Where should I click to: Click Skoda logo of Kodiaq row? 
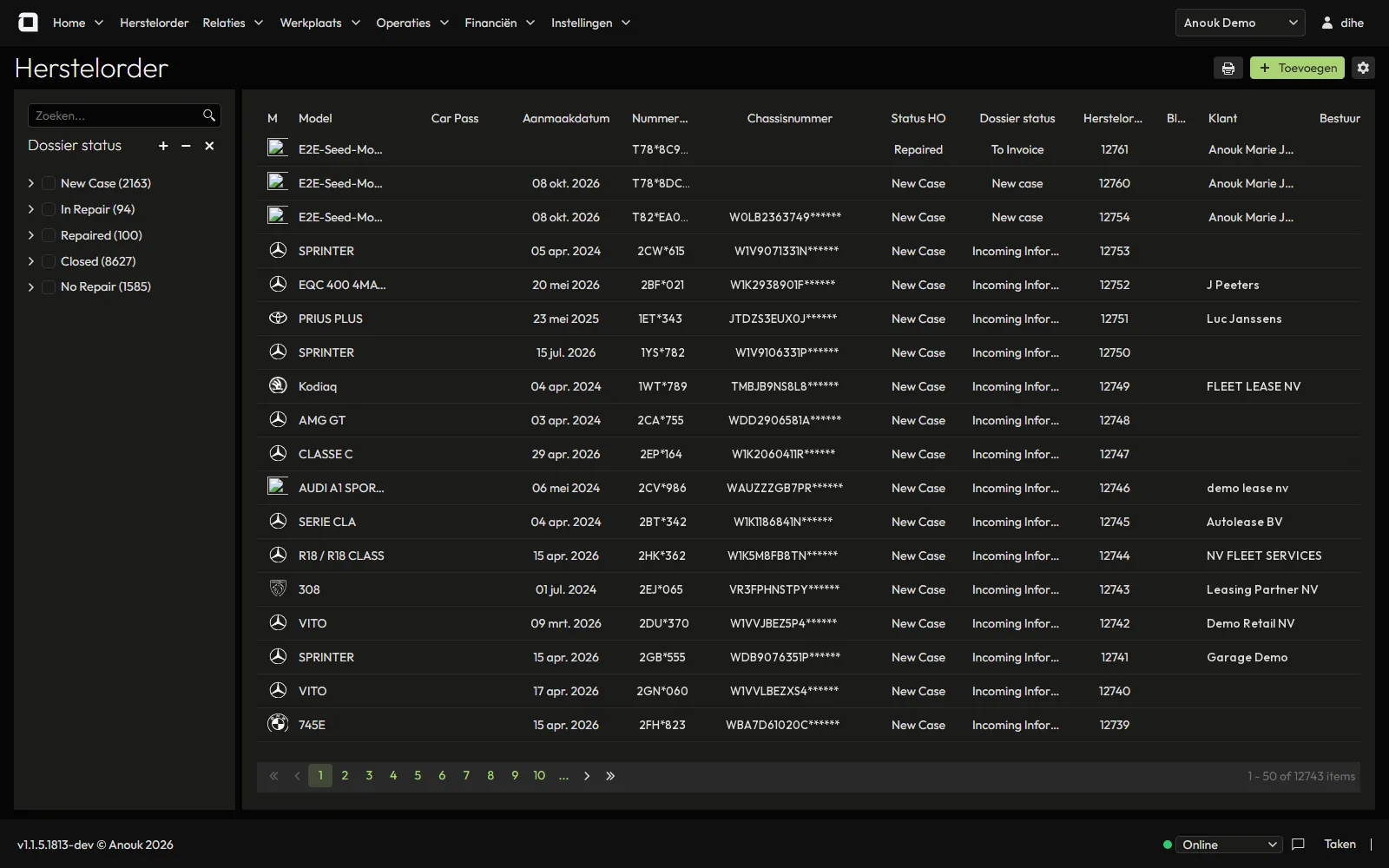click(x=278, y=385)
